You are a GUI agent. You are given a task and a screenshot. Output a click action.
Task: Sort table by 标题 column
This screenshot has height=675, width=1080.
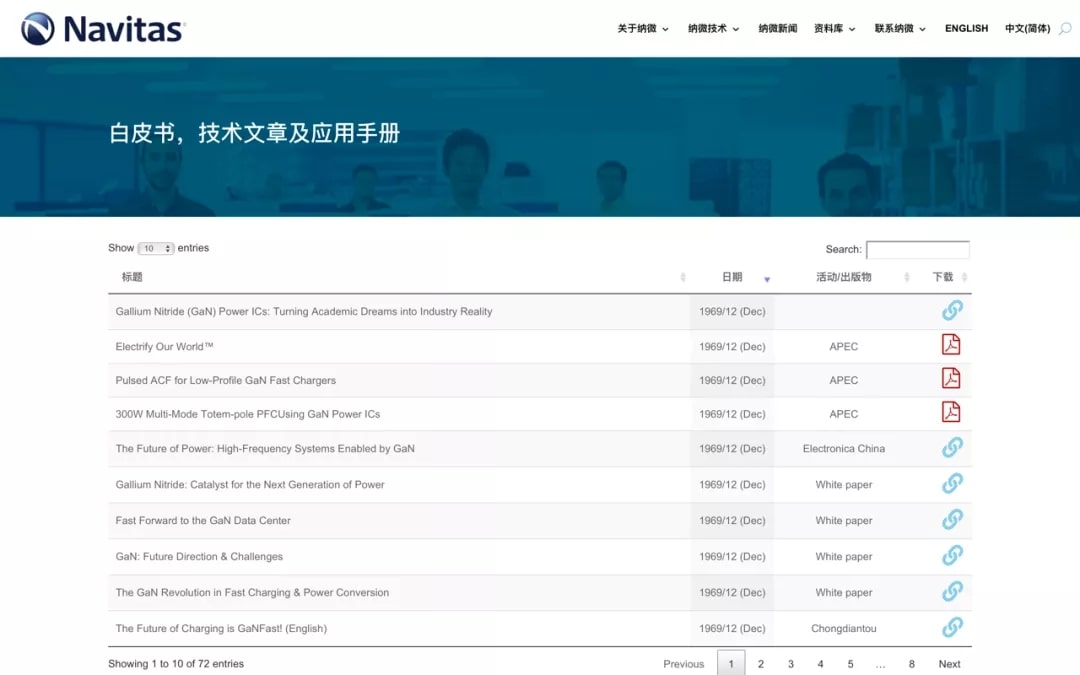click(133, 277)
